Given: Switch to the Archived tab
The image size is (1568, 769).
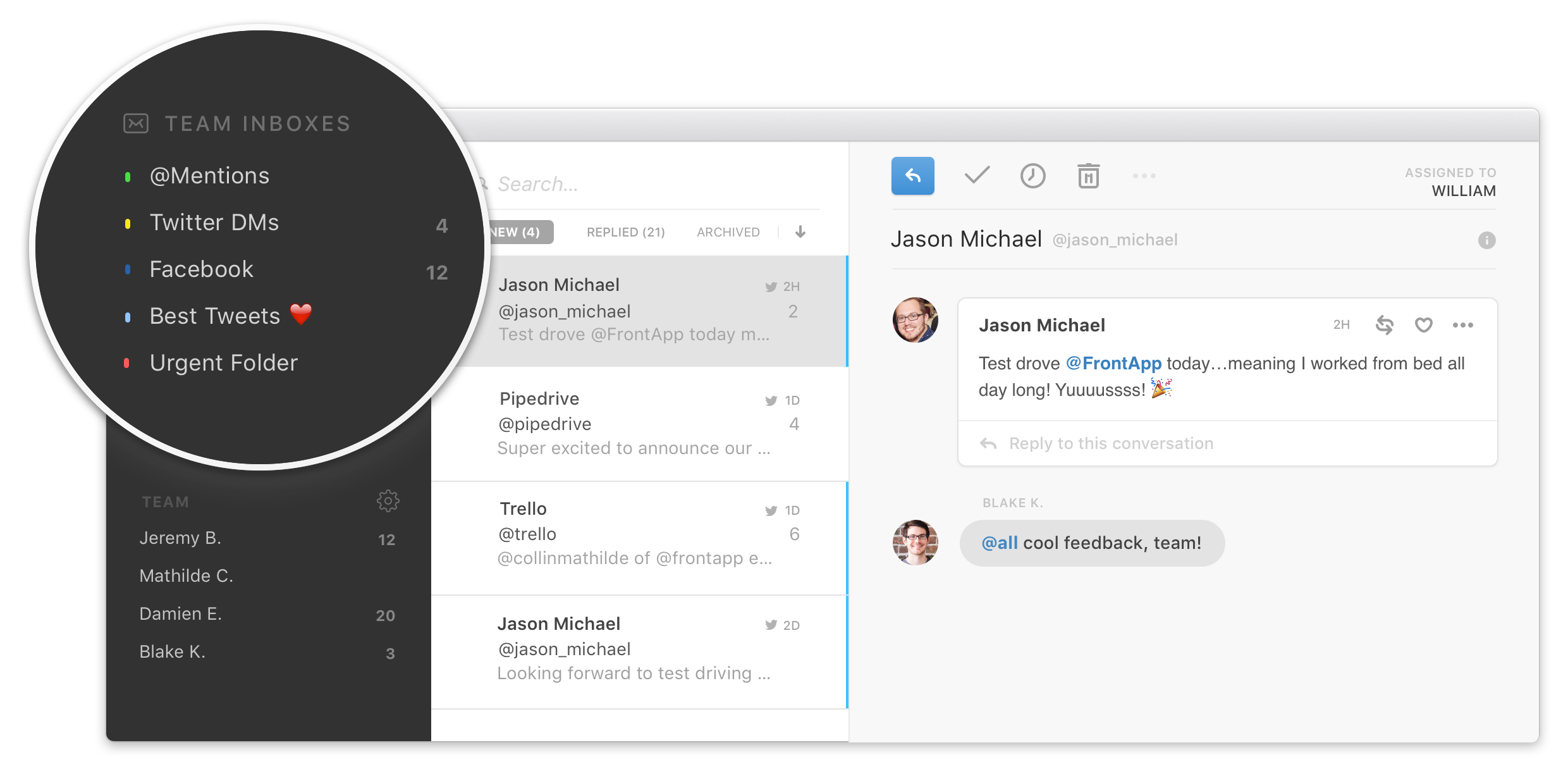Looking at the screenshot, I should click(x=728, y=232).
